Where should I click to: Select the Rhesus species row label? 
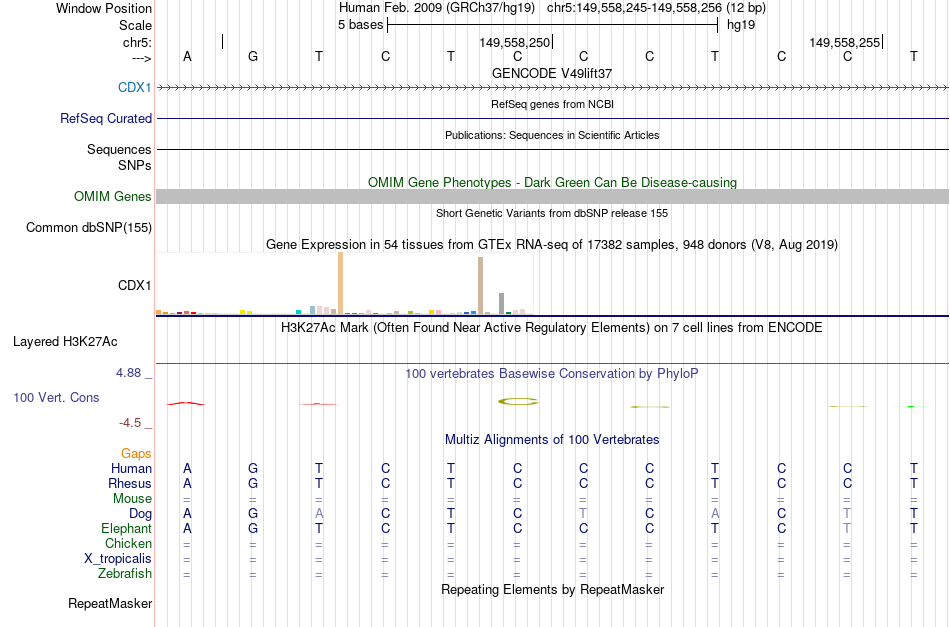click(130, 483)
